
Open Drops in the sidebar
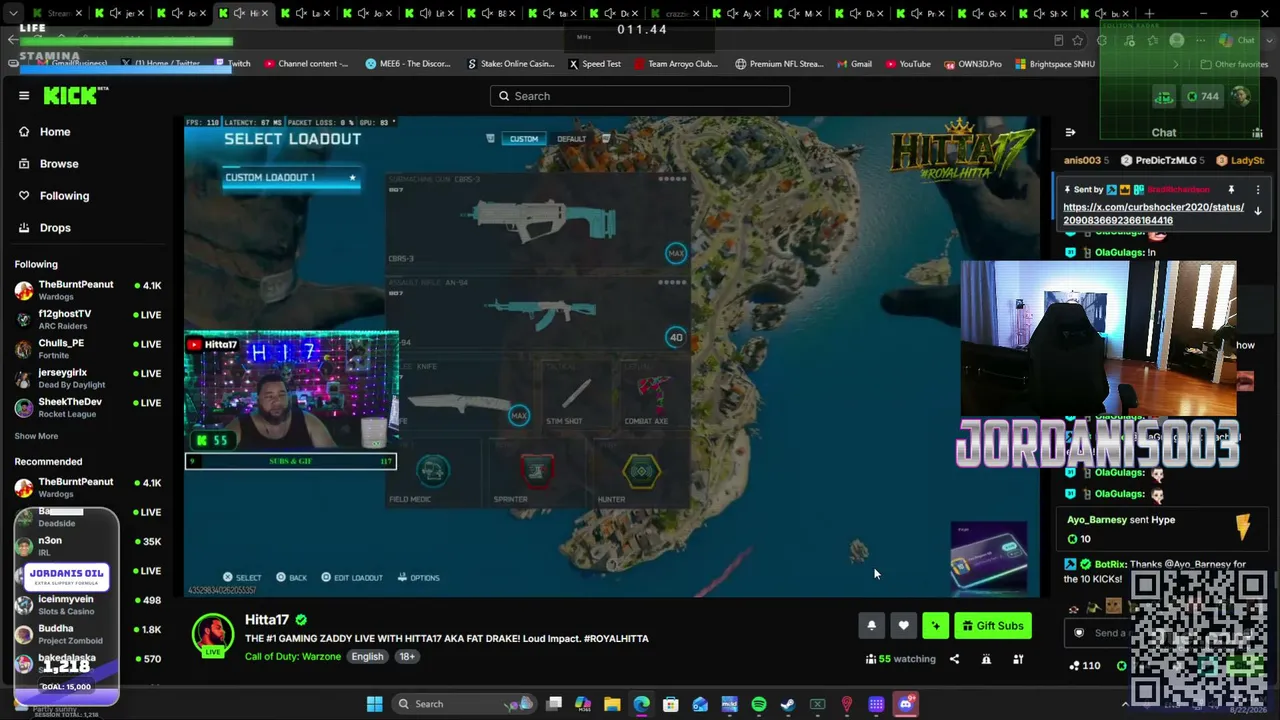55,228
